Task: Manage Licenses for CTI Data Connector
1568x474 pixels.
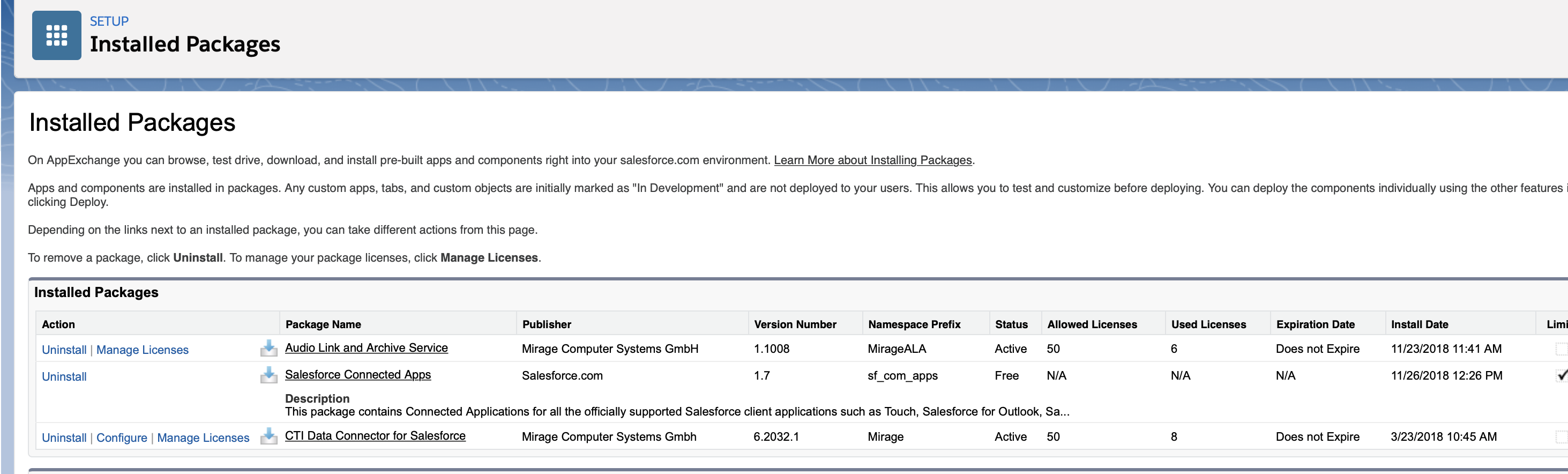Action: click(203, 438)
